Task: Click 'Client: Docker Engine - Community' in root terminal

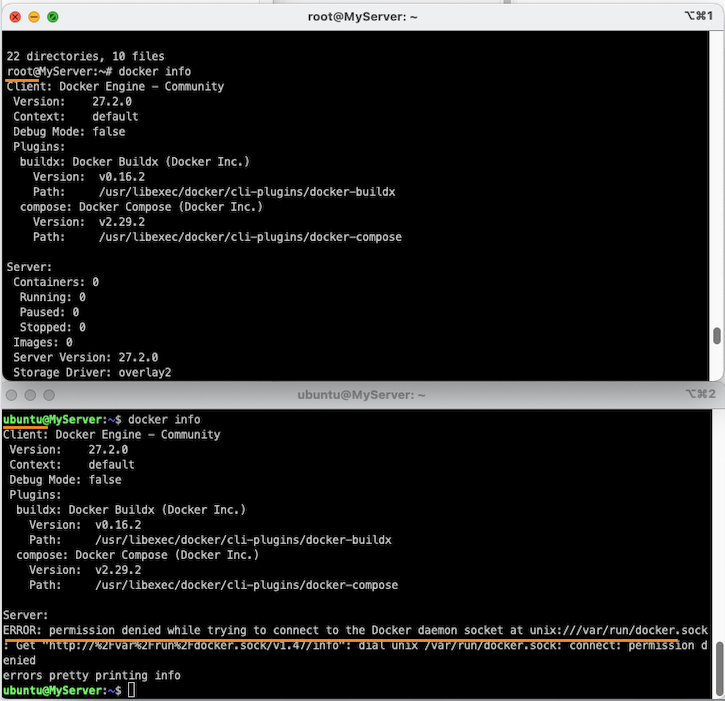Action: click(x=115, y=86)
